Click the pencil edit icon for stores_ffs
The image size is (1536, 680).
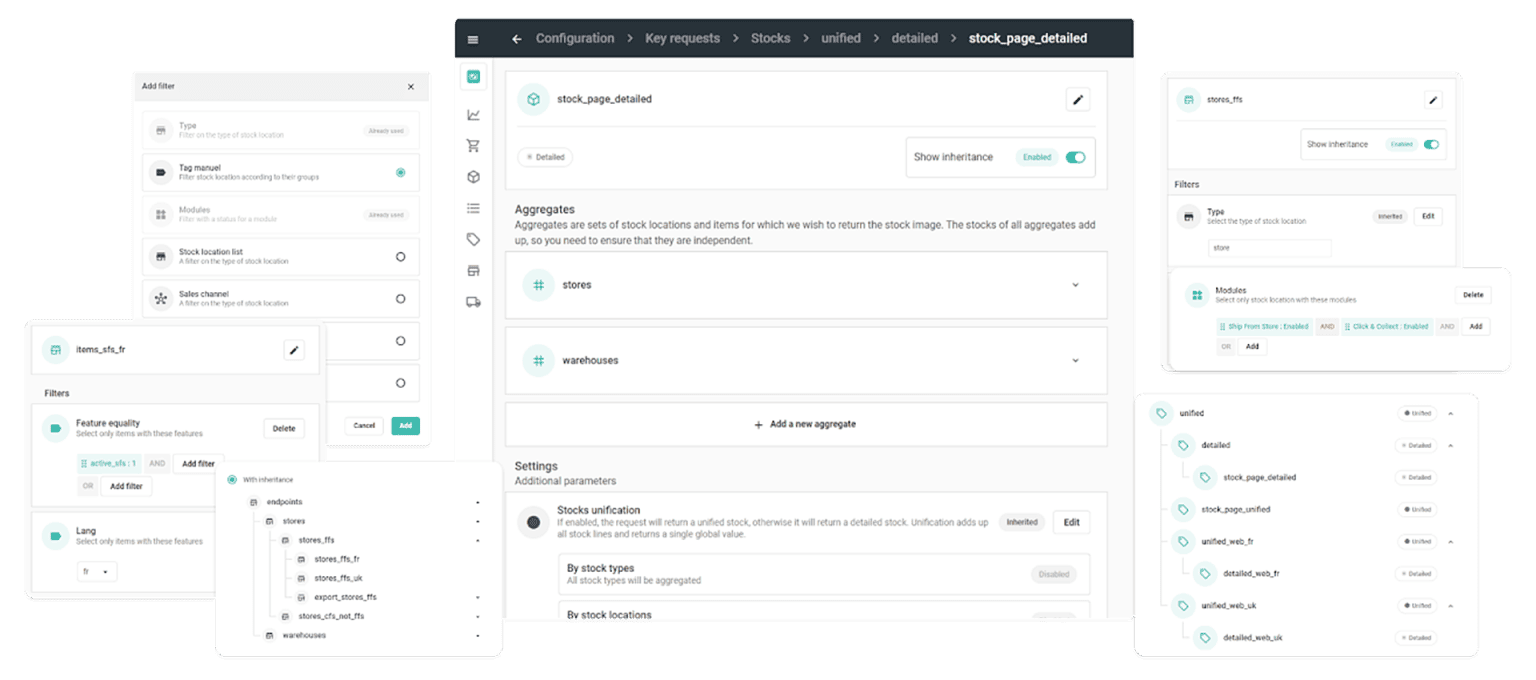[x=1433, y=100]
